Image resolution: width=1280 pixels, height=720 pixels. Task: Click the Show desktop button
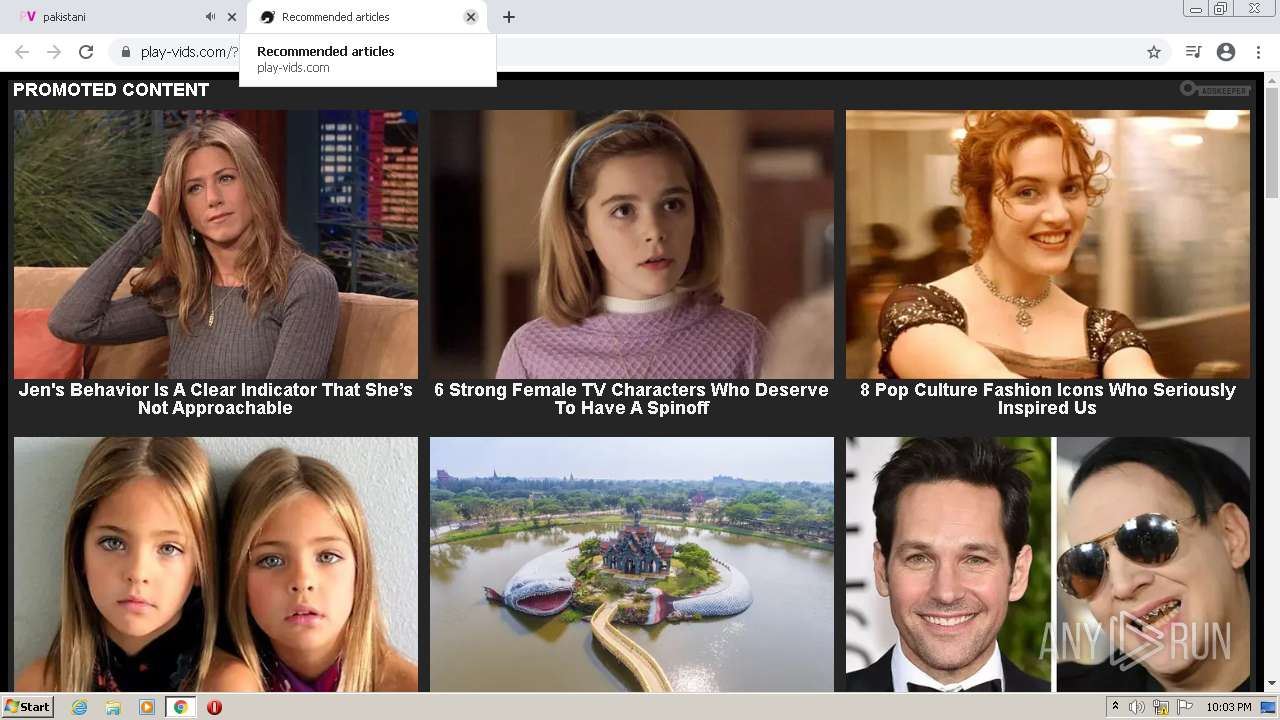click(x=1270, y=707)
